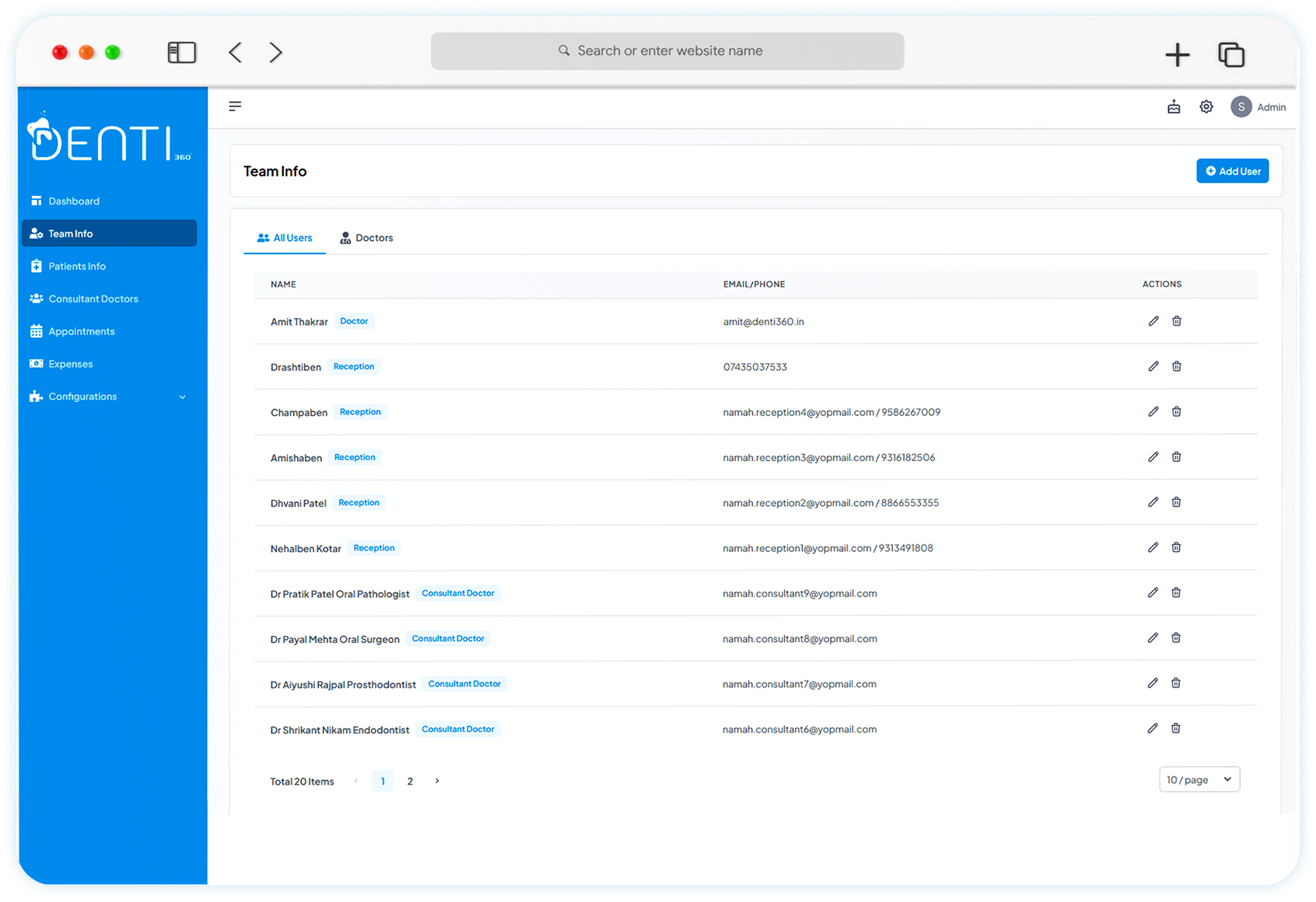Screen dimensions: 1316x902
Task: Click the filter/hamburger icon above Team Info
Action: point(235,107)
